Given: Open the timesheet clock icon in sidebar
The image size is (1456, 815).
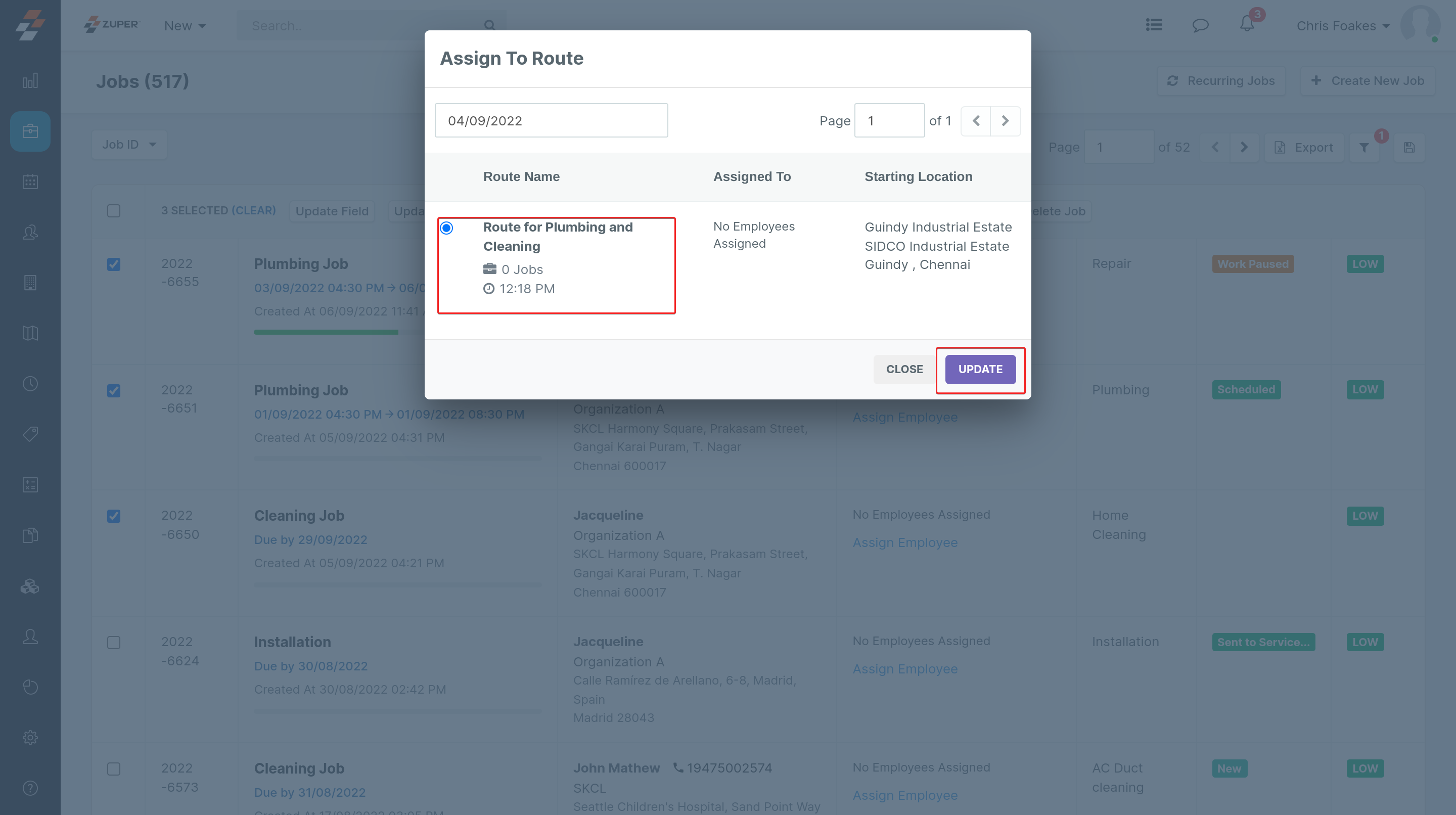Looking at the screenshot, I should coord(30,384).
